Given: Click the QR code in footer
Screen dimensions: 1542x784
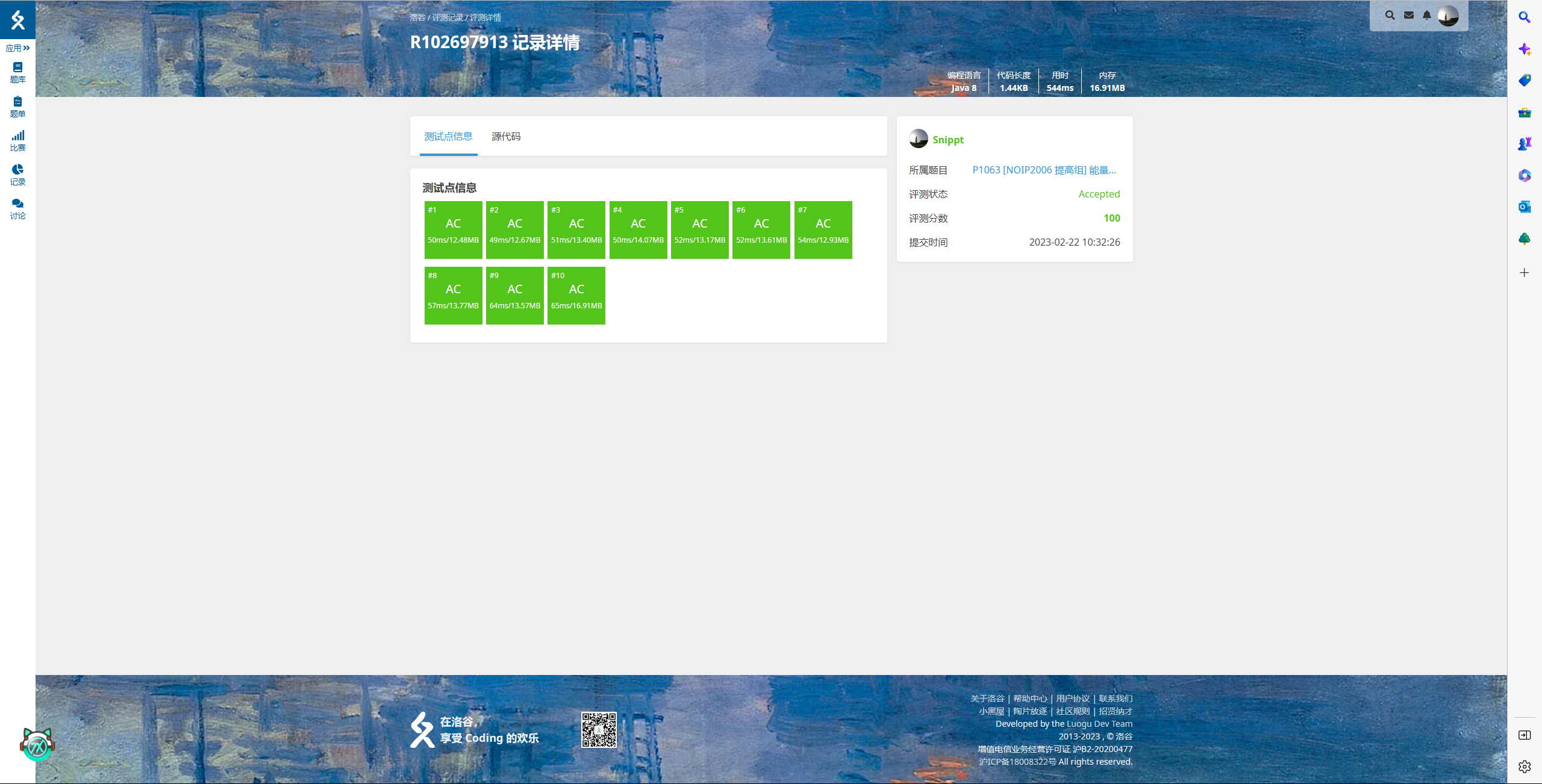Looking at the screenshot, I should tap(599, 730).
